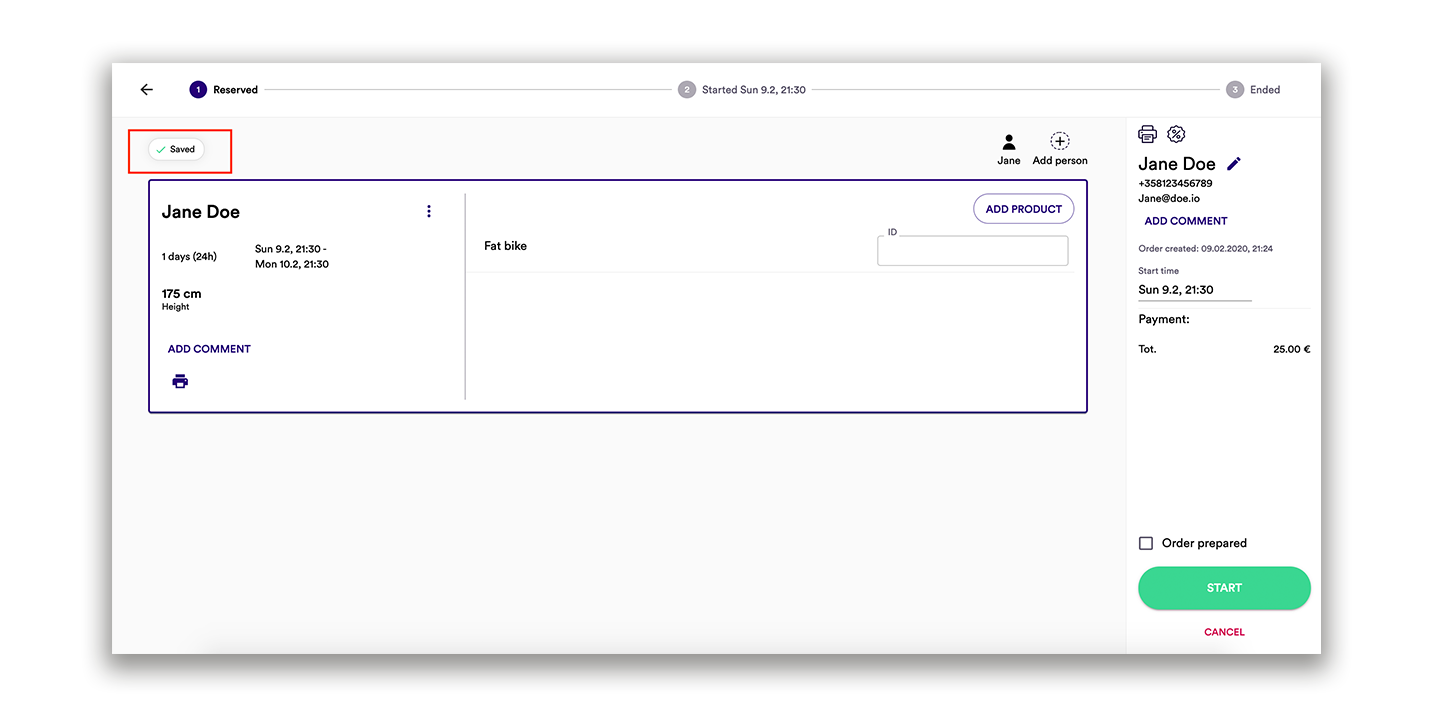Click the Saved status chip

[x=176, y=149]
